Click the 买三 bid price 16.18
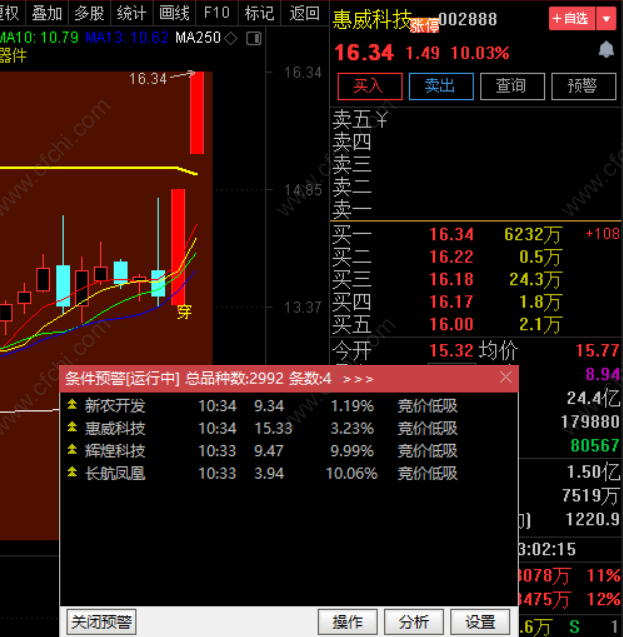Image resolution: width=623 pixels, height=637 pixels. point(451,279)
